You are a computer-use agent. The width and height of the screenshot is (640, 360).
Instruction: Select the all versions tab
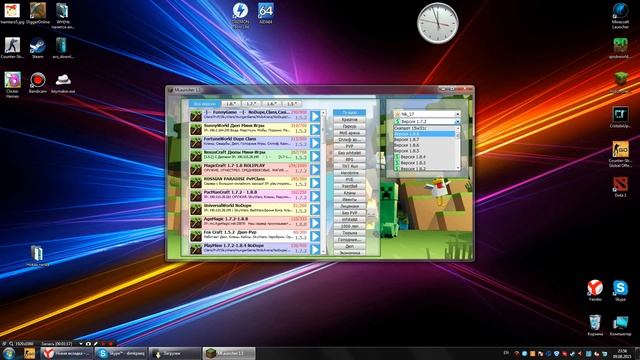pyautogui.click(x=204, y=104)
